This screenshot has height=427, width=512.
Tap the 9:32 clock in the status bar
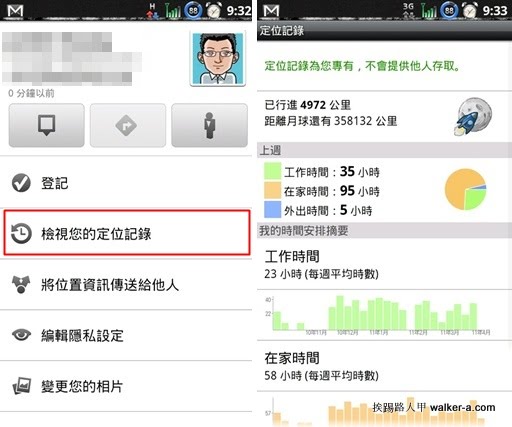pos(239,11)
